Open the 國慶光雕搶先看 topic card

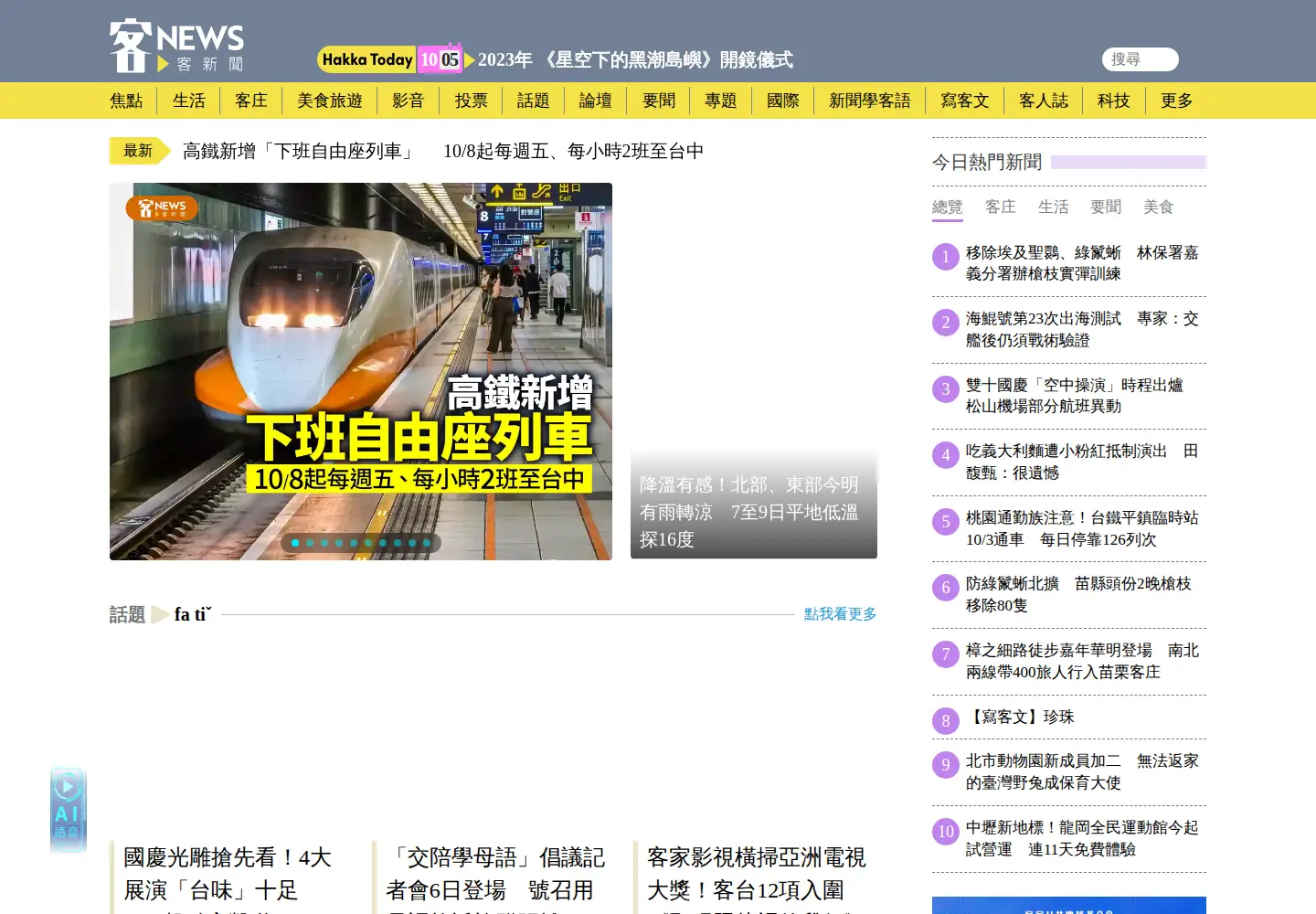tap(228, 875)
